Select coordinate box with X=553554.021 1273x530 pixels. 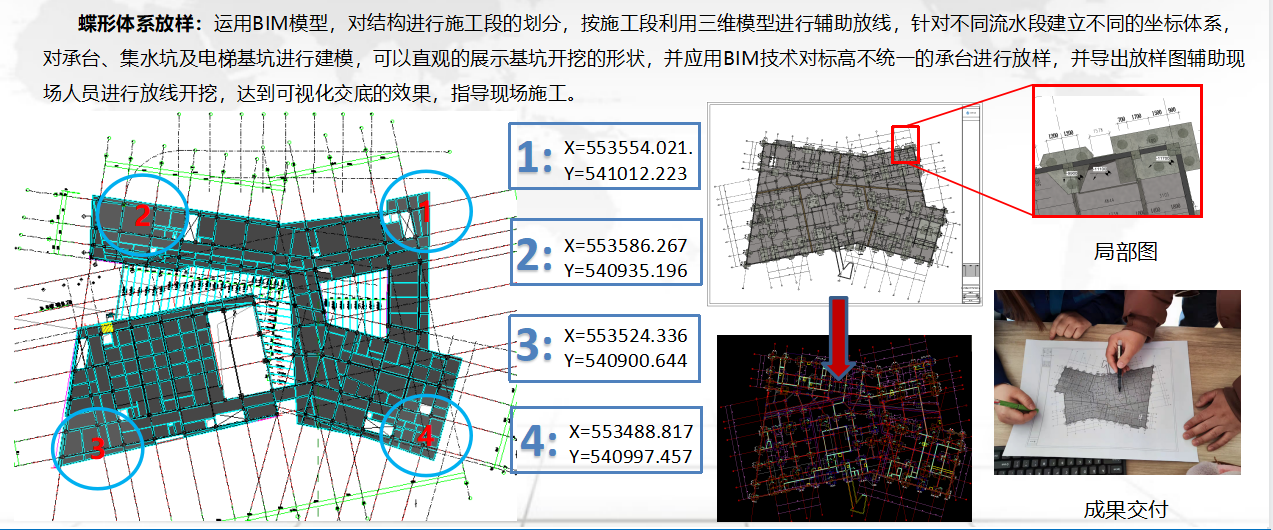click(x=601, y=155)
